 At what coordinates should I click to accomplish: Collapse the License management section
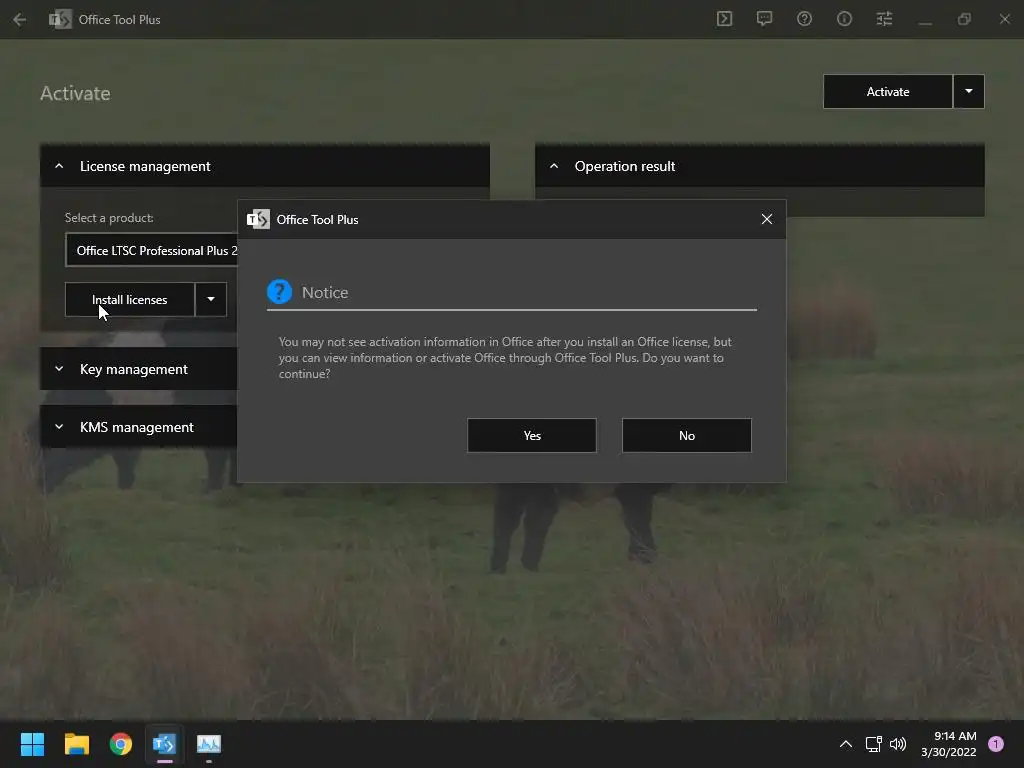tap(264, 166)
